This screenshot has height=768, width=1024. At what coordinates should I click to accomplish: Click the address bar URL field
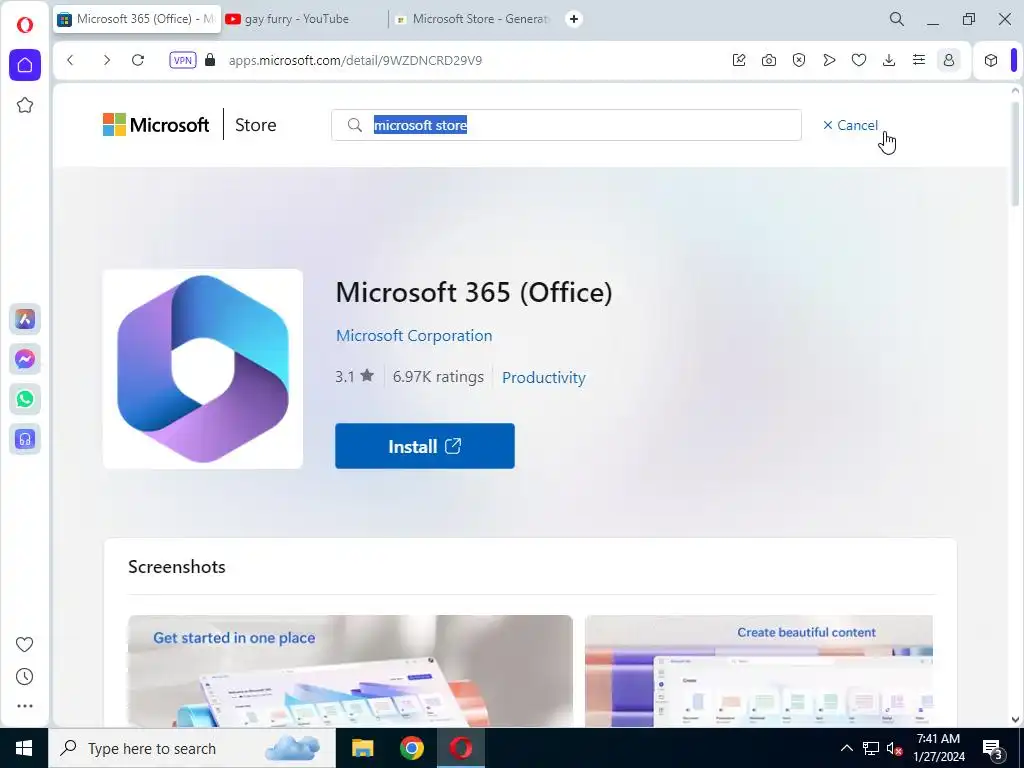[355, 60]
